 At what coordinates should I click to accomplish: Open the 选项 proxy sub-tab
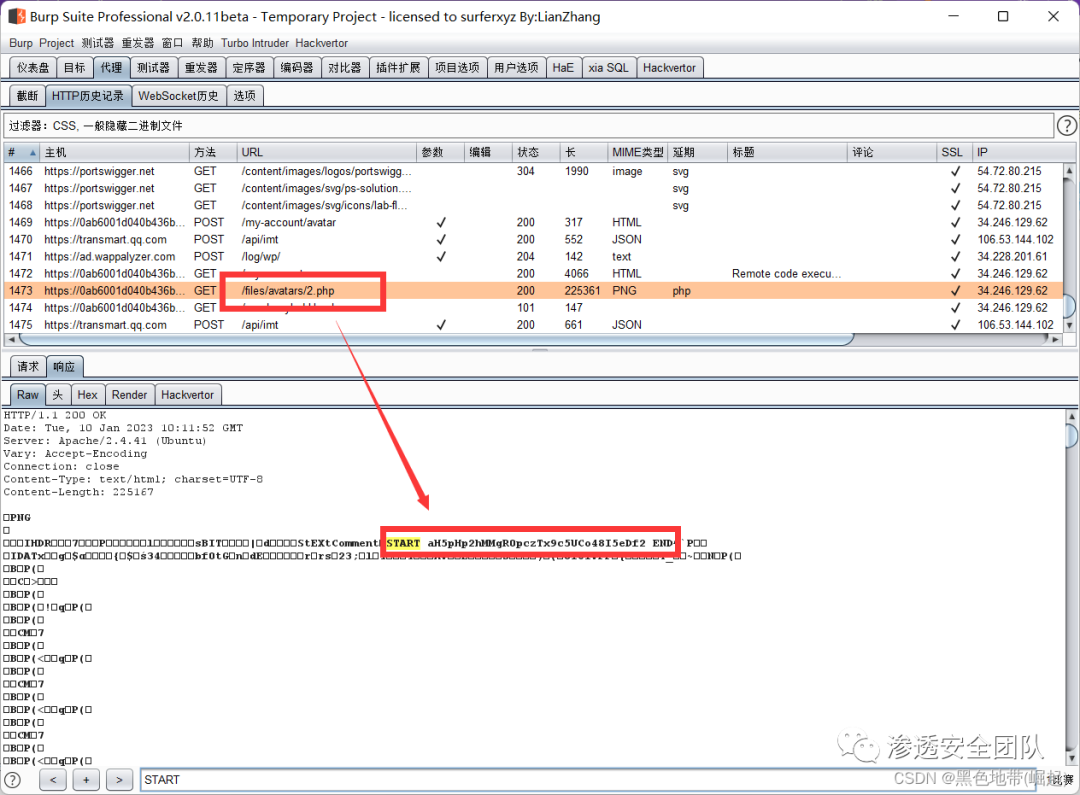click(245, 96)
